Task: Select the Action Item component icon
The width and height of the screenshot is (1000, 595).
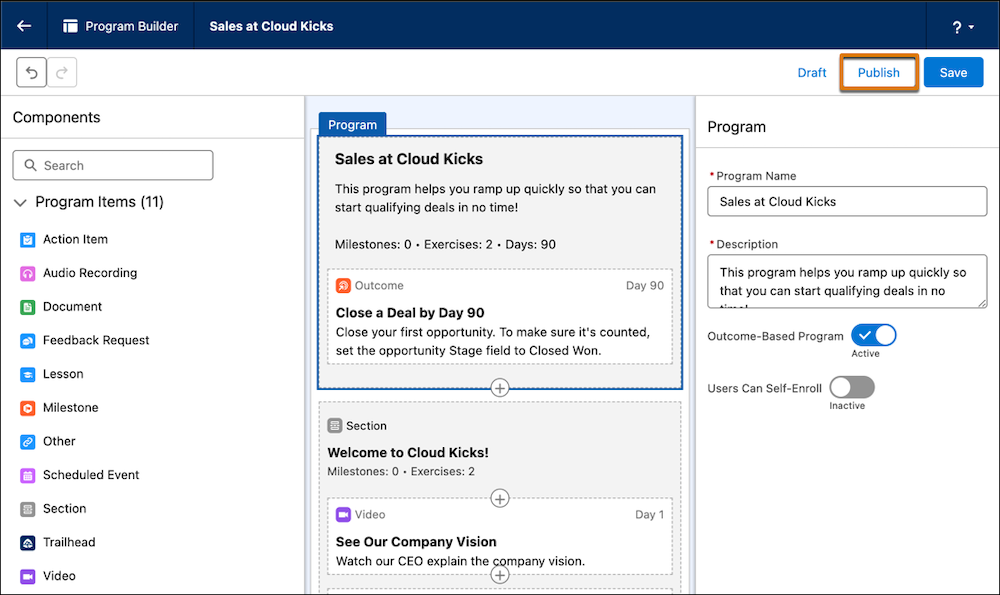Action: [27, 240]
